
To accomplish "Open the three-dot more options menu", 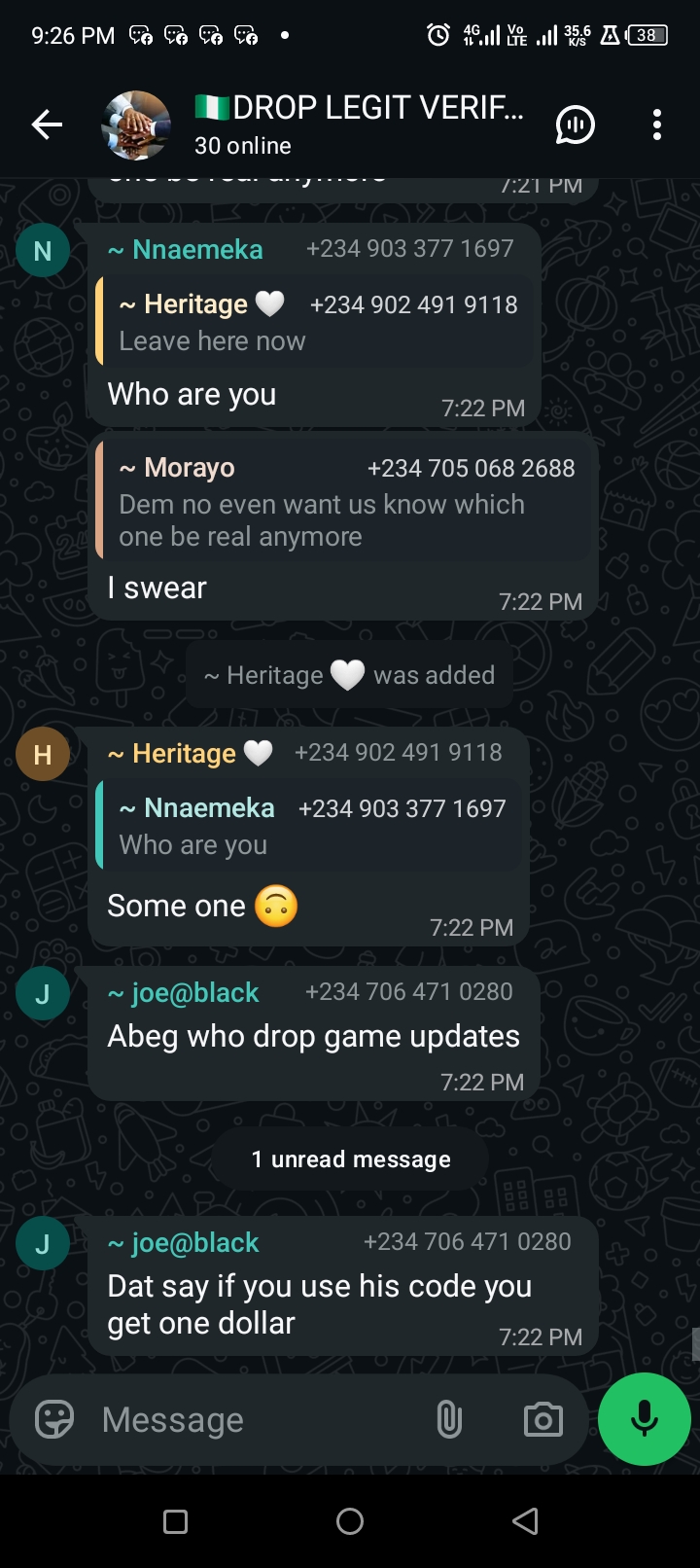I will coord(657,125).
